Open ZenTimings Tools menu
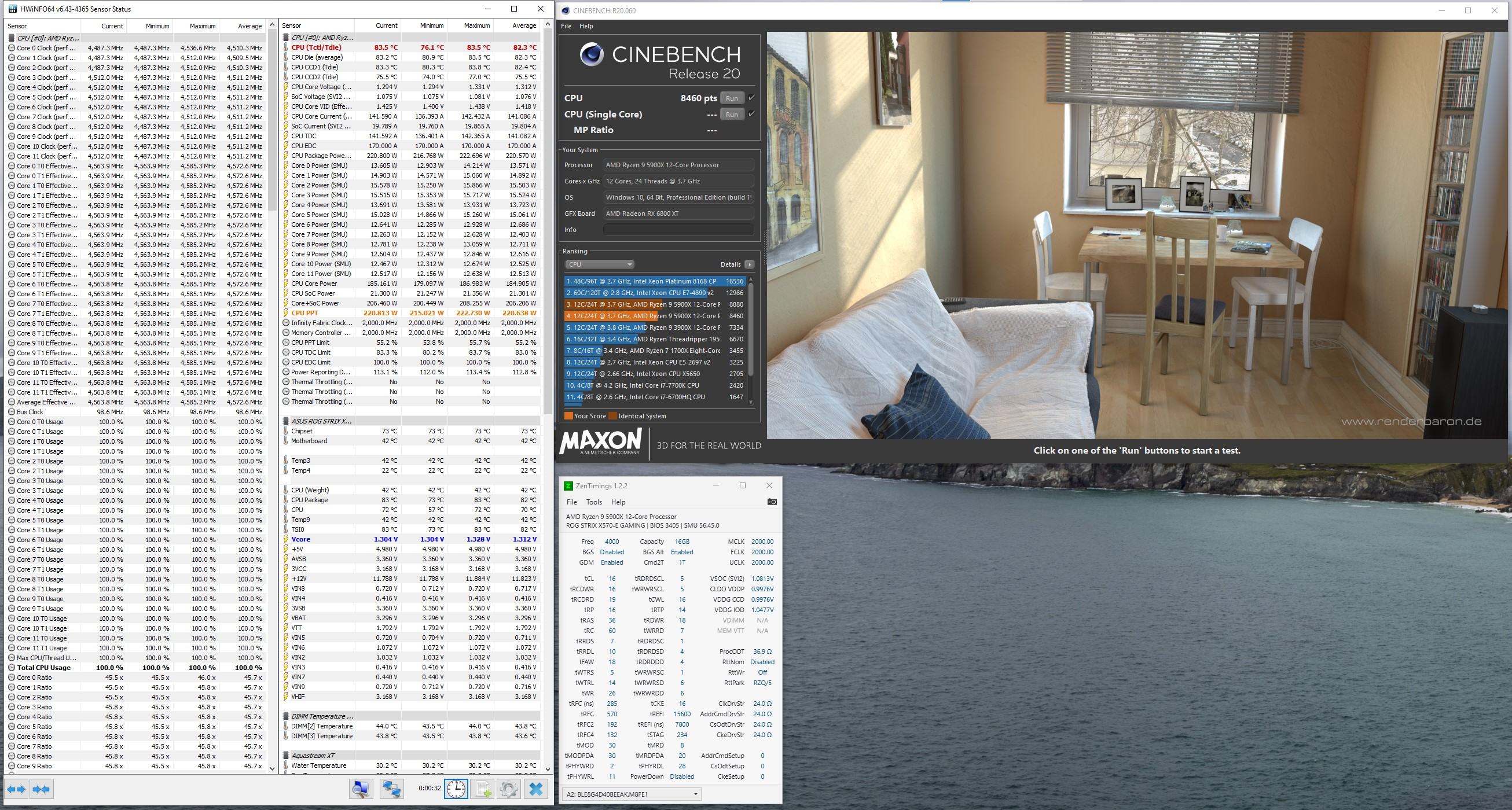The height and width of the screenshot is (810, 1512). tap(594, 502)
